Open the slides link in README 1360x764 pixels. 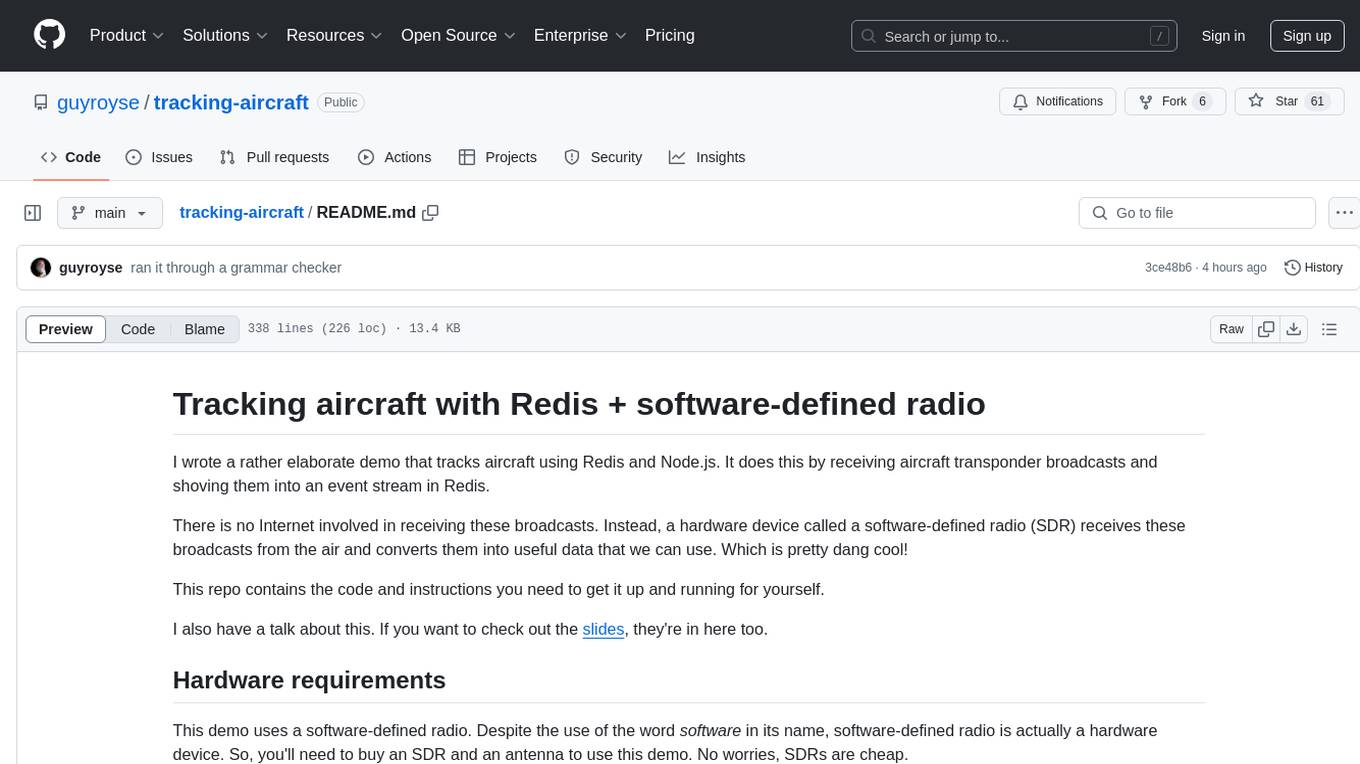pos(603,629)
